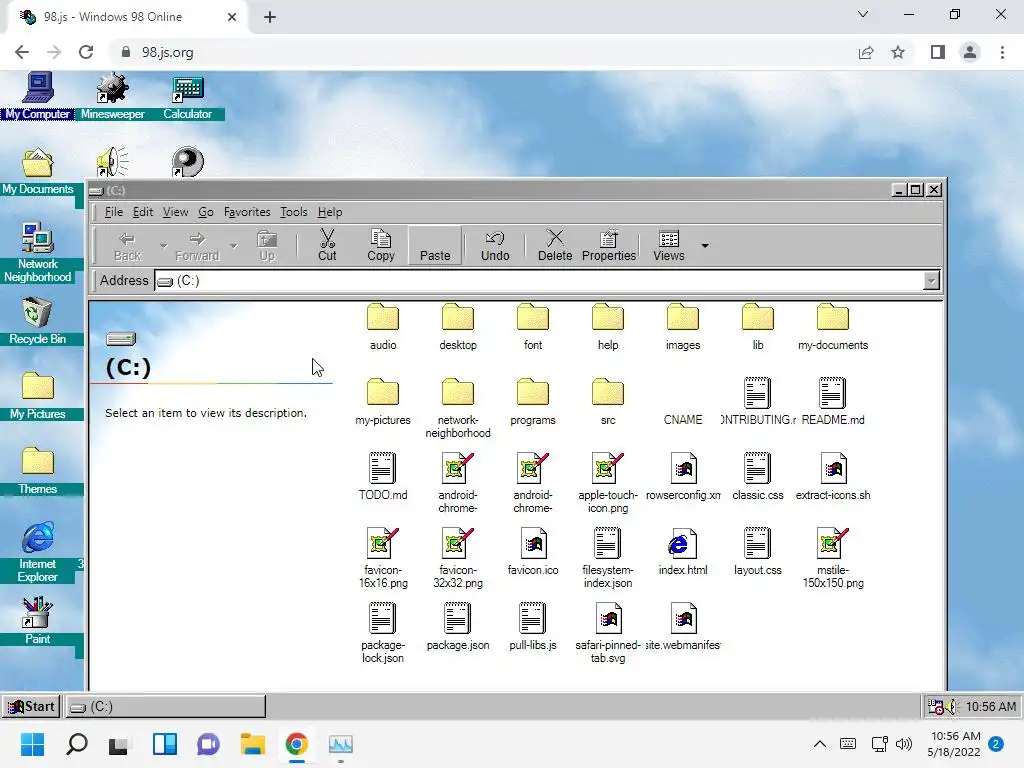Open the Help menu
This screenshot has width=1024, height=768.
tap(330, 212)
